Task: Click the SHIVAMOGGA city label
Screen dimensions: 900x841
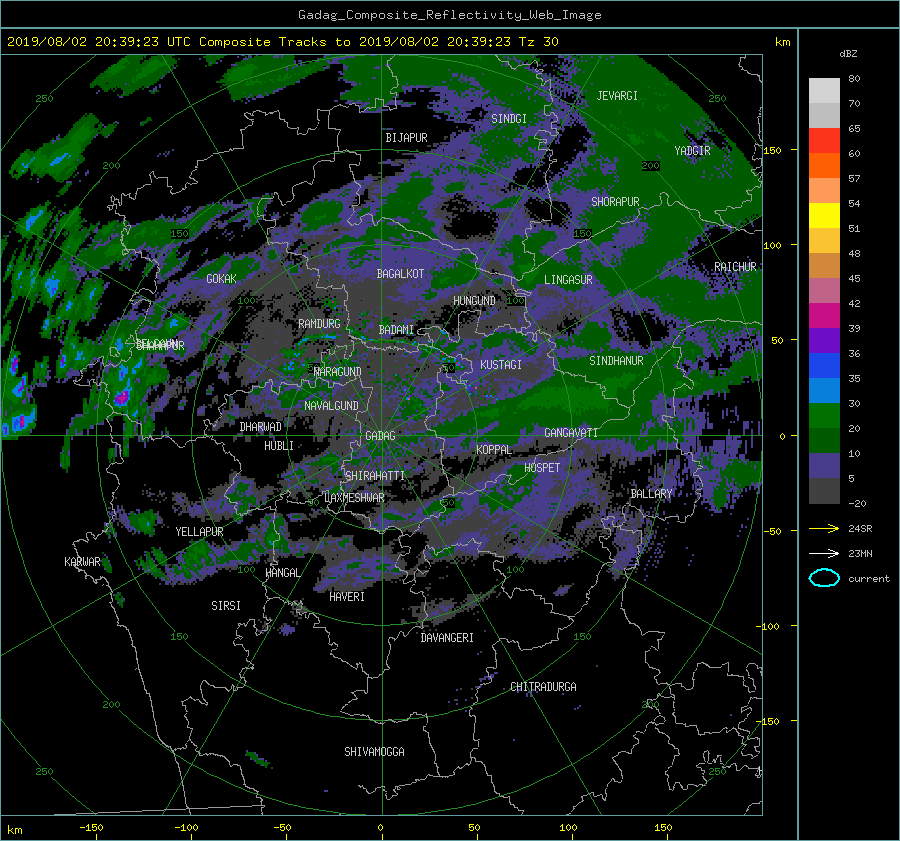Action: pyautogui.click(x=374, y=751)
